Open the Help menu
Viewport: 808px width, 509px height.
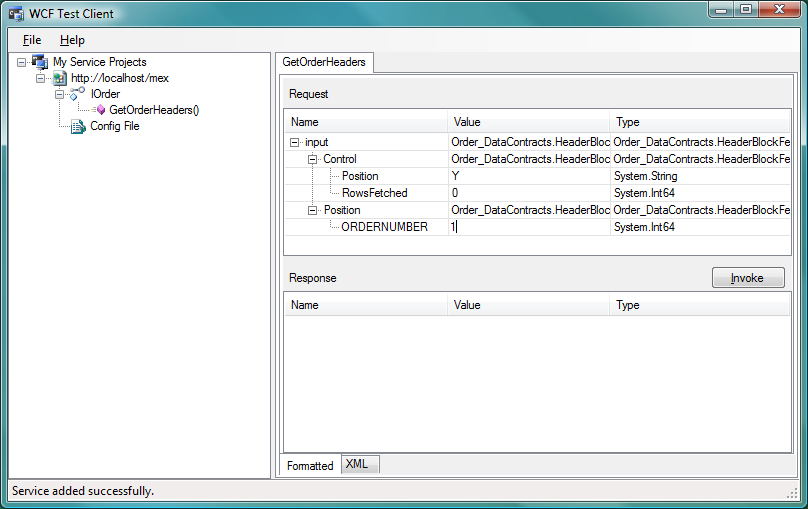coord(72,40)
